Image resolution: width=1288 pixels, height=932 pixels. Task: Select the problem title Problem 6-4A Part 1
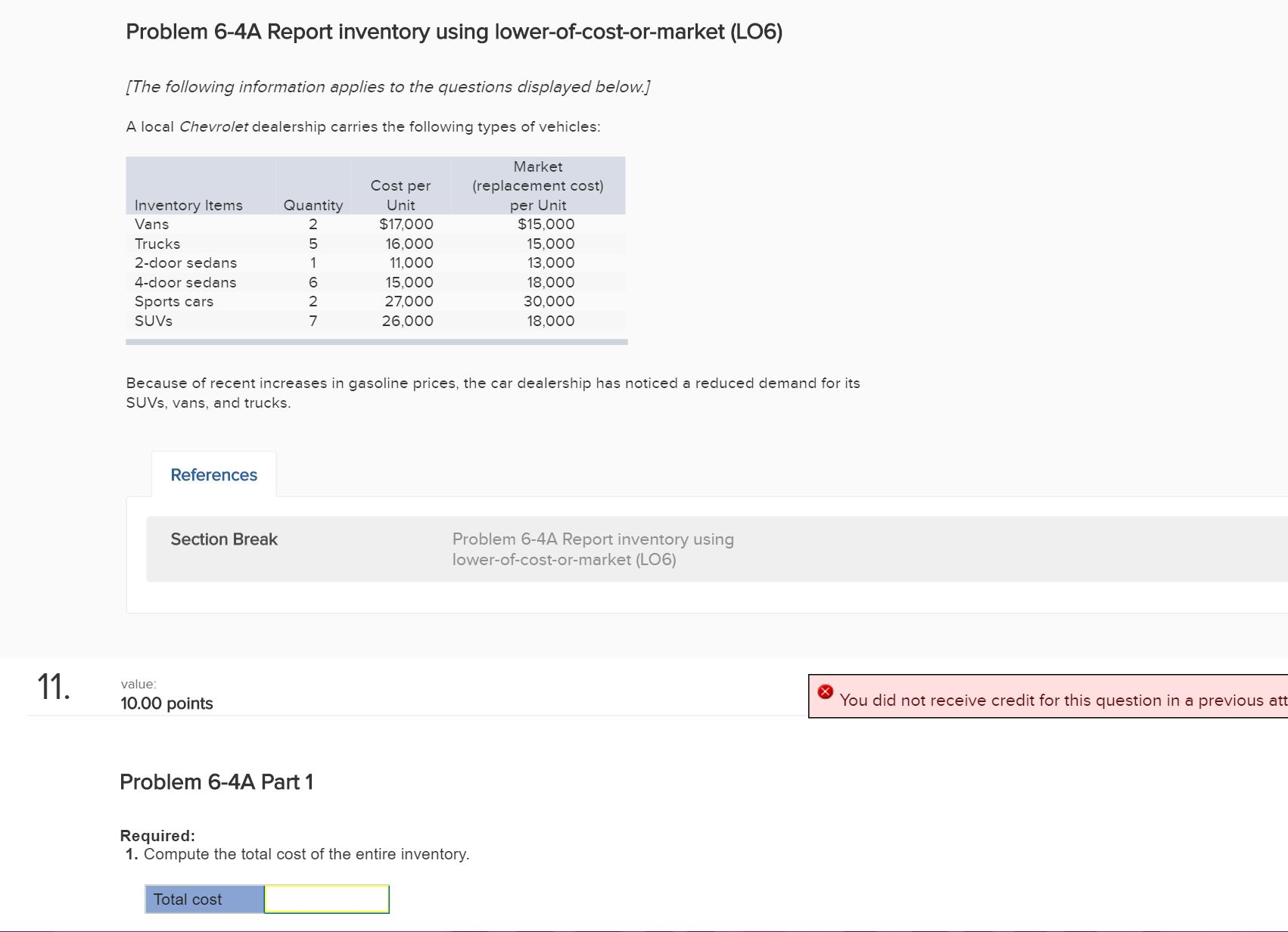pos(218,782)
